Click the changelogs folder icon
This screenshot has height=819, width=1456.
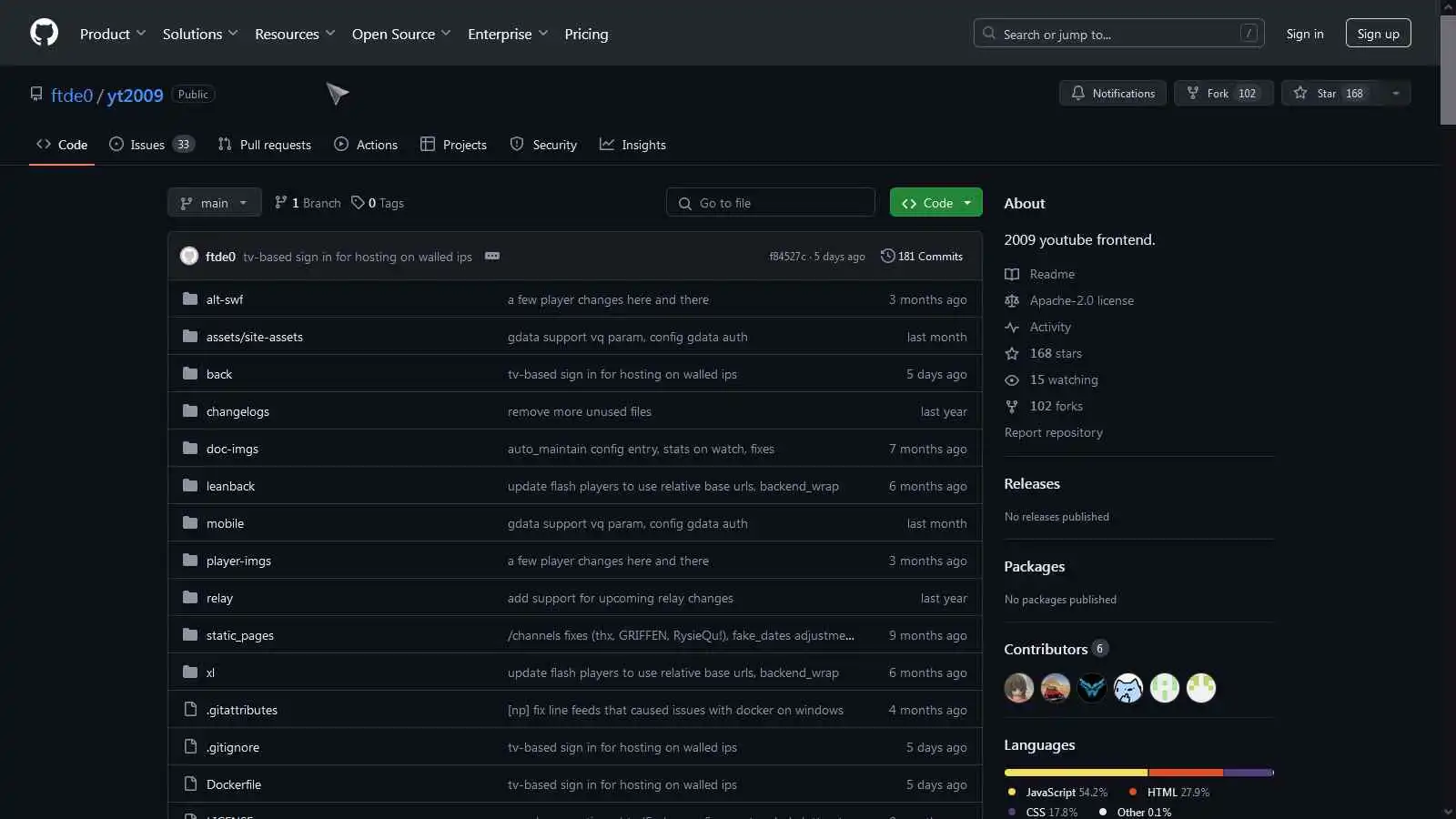point(190,411)
